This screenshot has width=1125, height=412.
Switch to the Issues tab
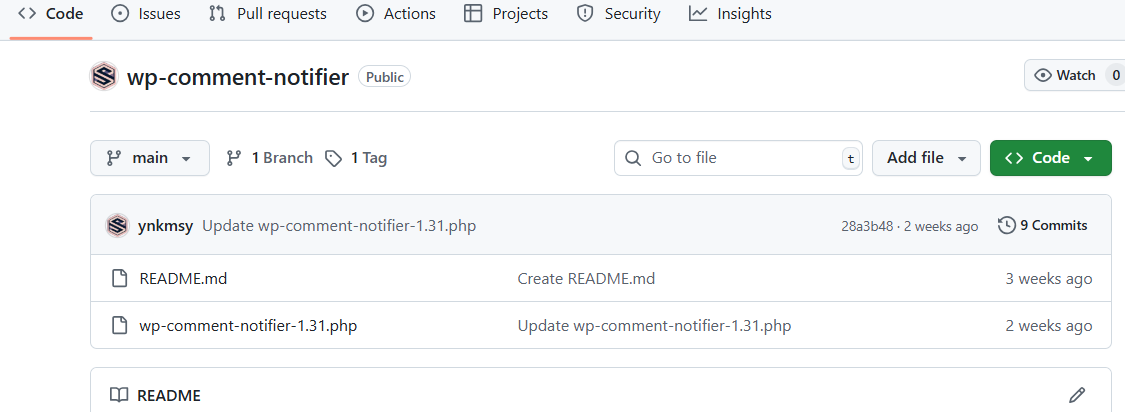146,14
